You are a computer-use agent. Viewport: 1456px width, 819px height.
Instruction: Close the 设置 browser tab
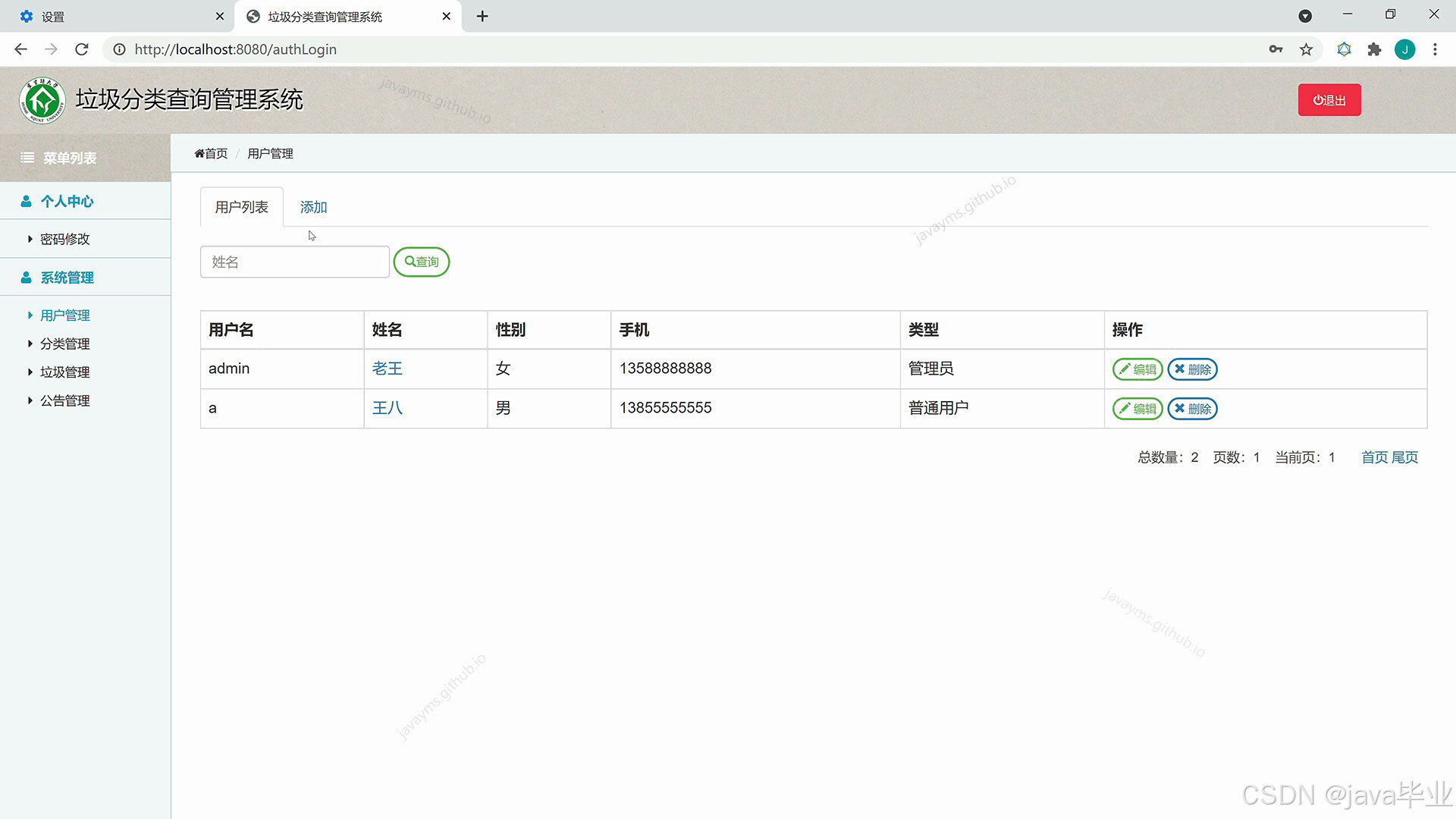point(219,16)
